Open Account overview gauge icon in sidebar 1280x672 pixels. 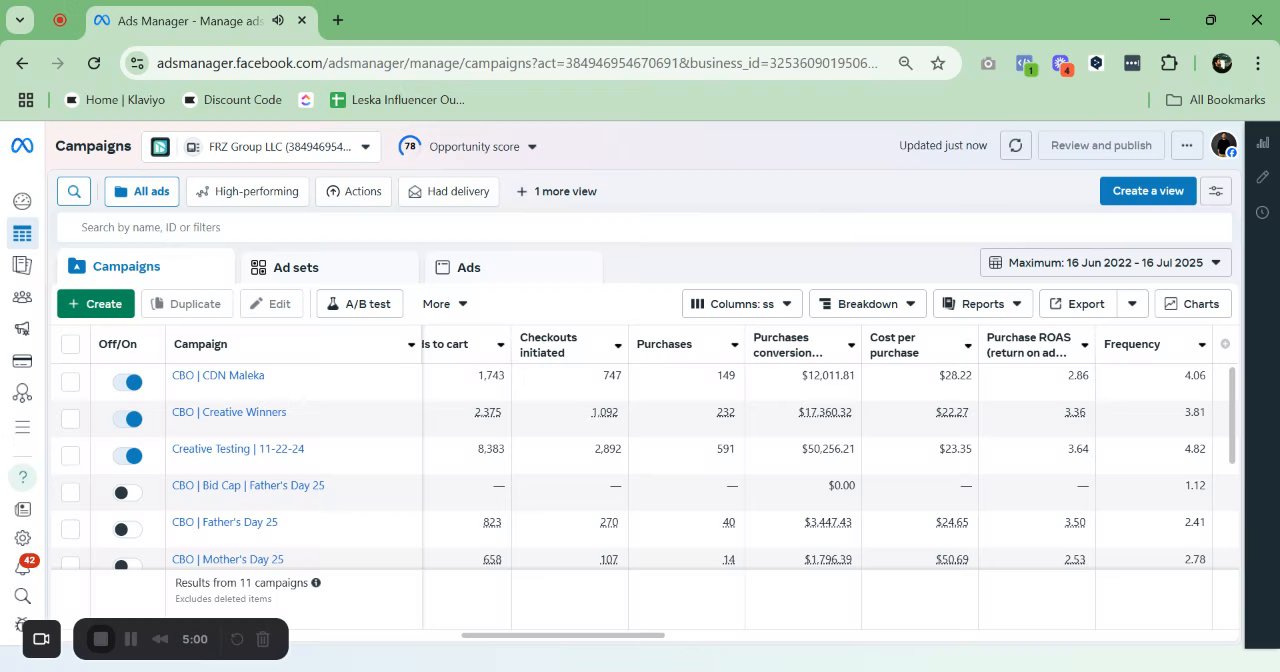(x=22, y=201)
